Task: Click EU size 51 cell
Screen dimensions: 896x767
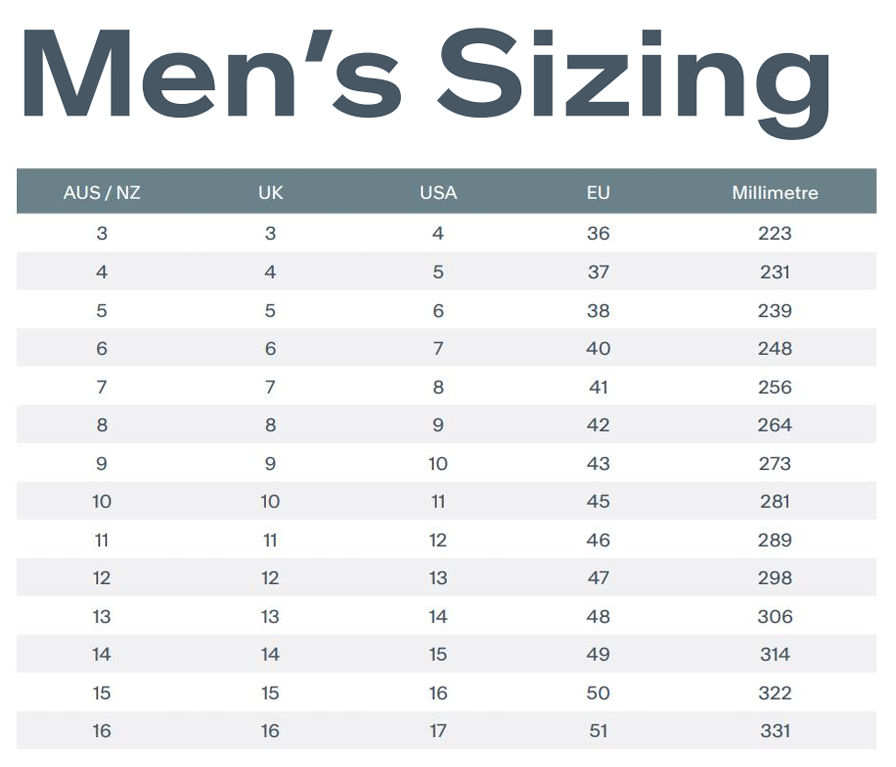Action: point(598,730)
